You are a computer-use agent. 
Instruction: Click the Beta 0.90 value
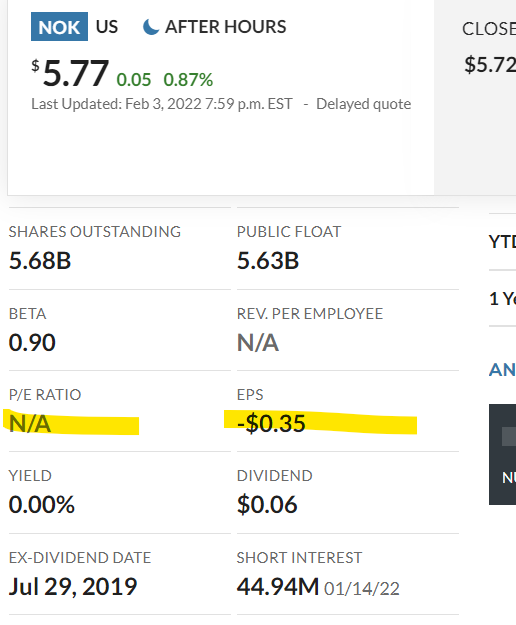[32, 343]
